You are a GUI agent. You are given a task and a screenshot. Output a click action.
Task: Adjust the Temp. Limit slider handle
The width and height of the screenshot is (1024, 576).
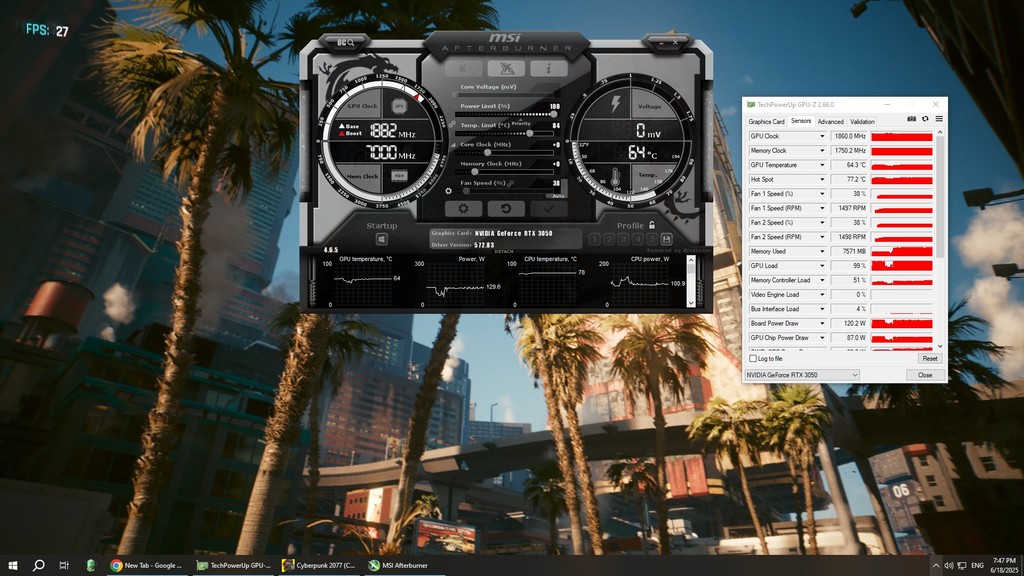530,133
